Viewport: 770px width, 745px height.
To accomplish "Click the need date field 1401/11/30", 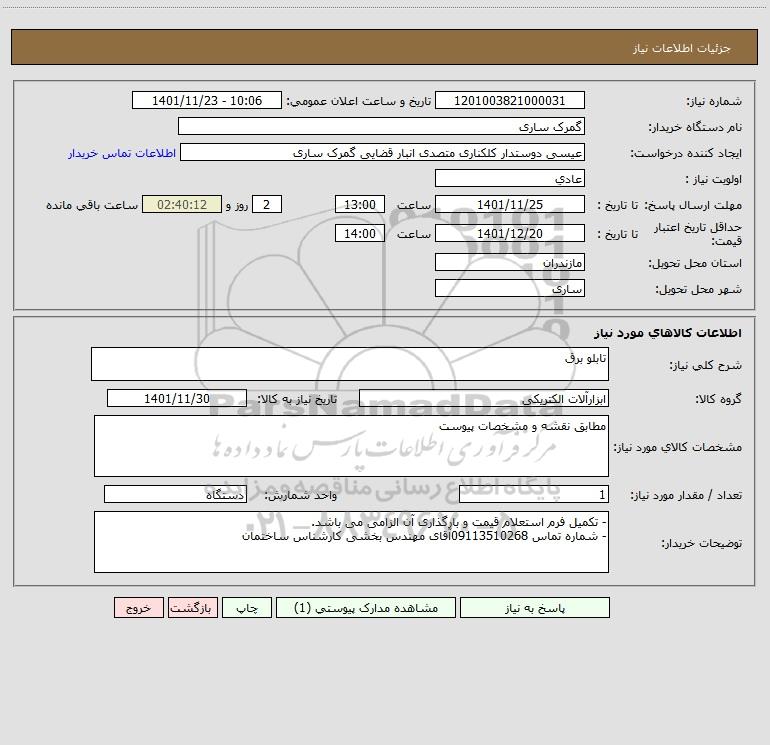I will coord(177,398).
